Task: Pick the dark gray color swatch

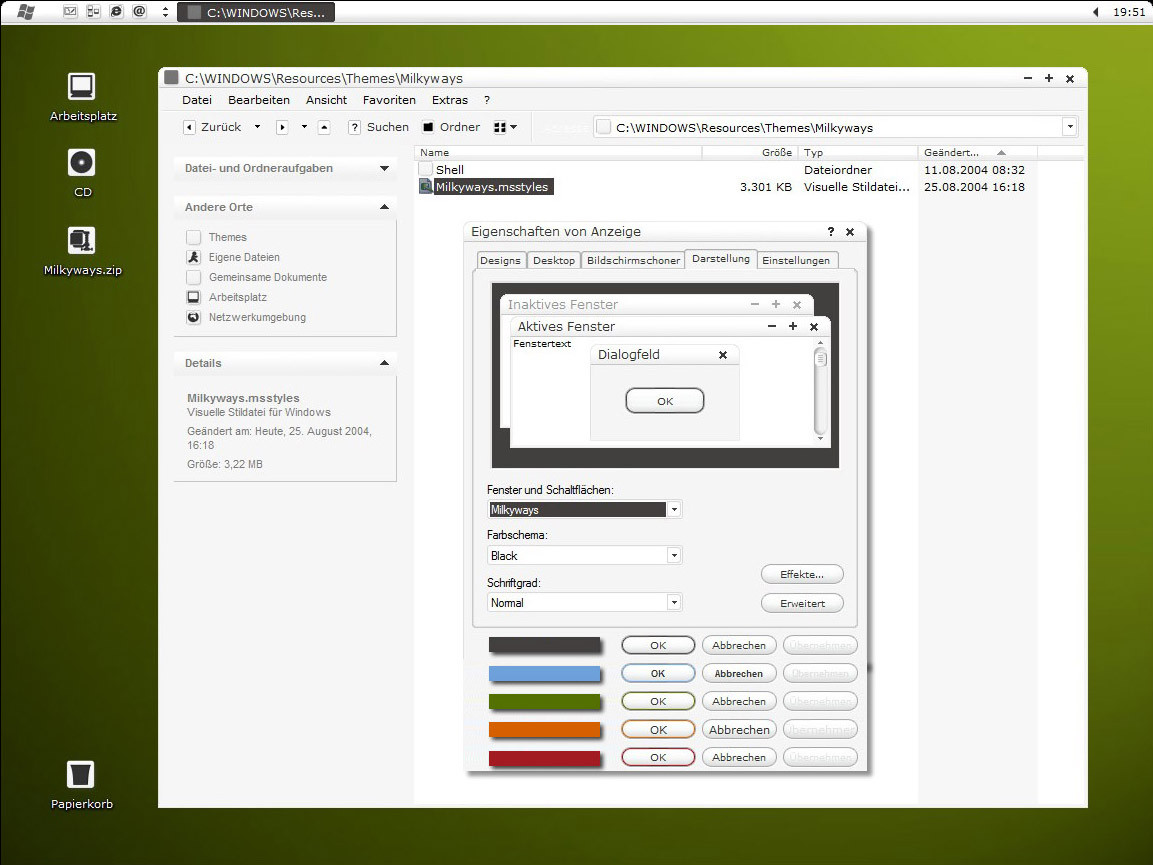Action: (x=545, y=645)
